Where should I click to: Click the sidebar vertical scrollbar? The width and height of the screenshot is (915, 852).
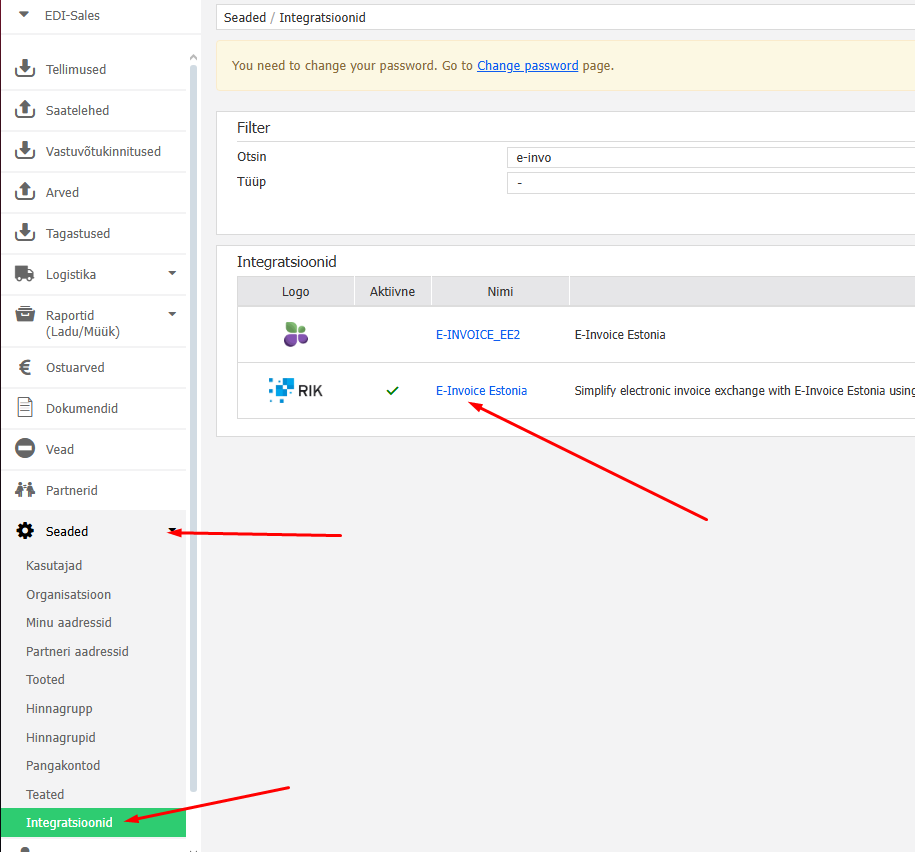(x=194, y=400)
